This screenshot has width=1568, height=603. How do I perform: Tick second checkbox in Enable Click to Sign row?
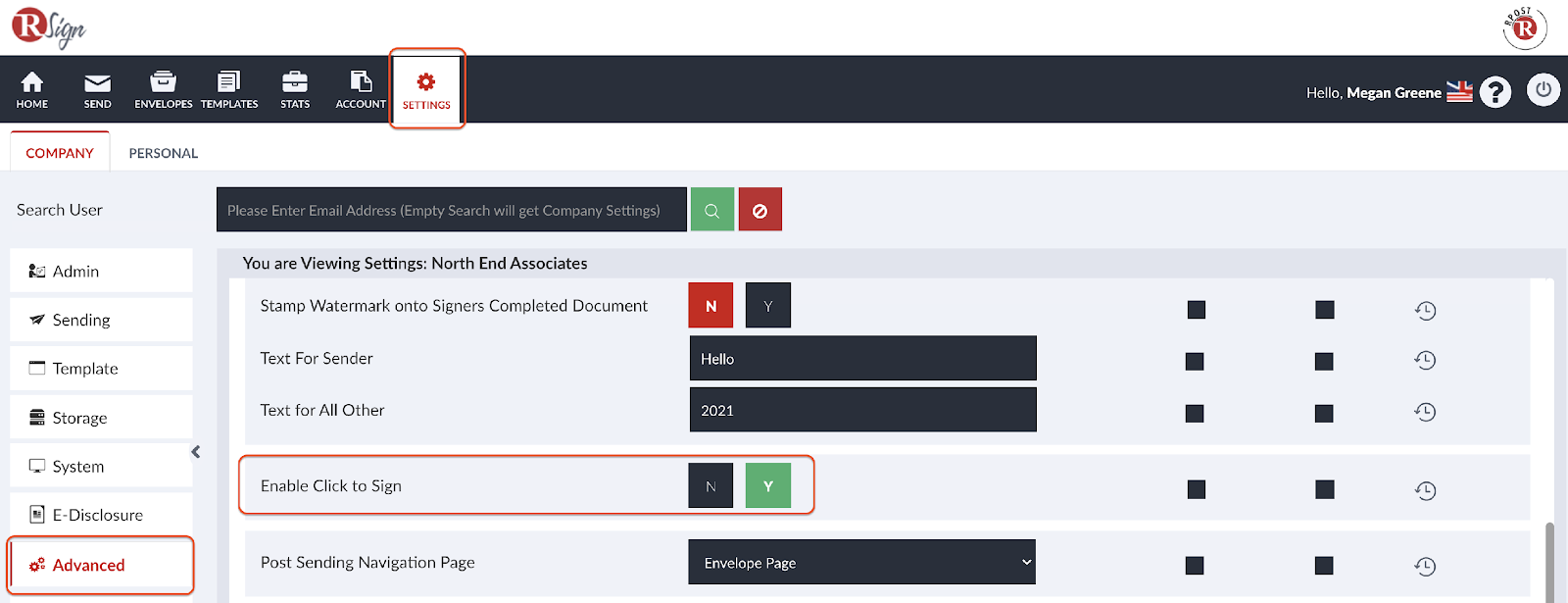pos(1325,489)
